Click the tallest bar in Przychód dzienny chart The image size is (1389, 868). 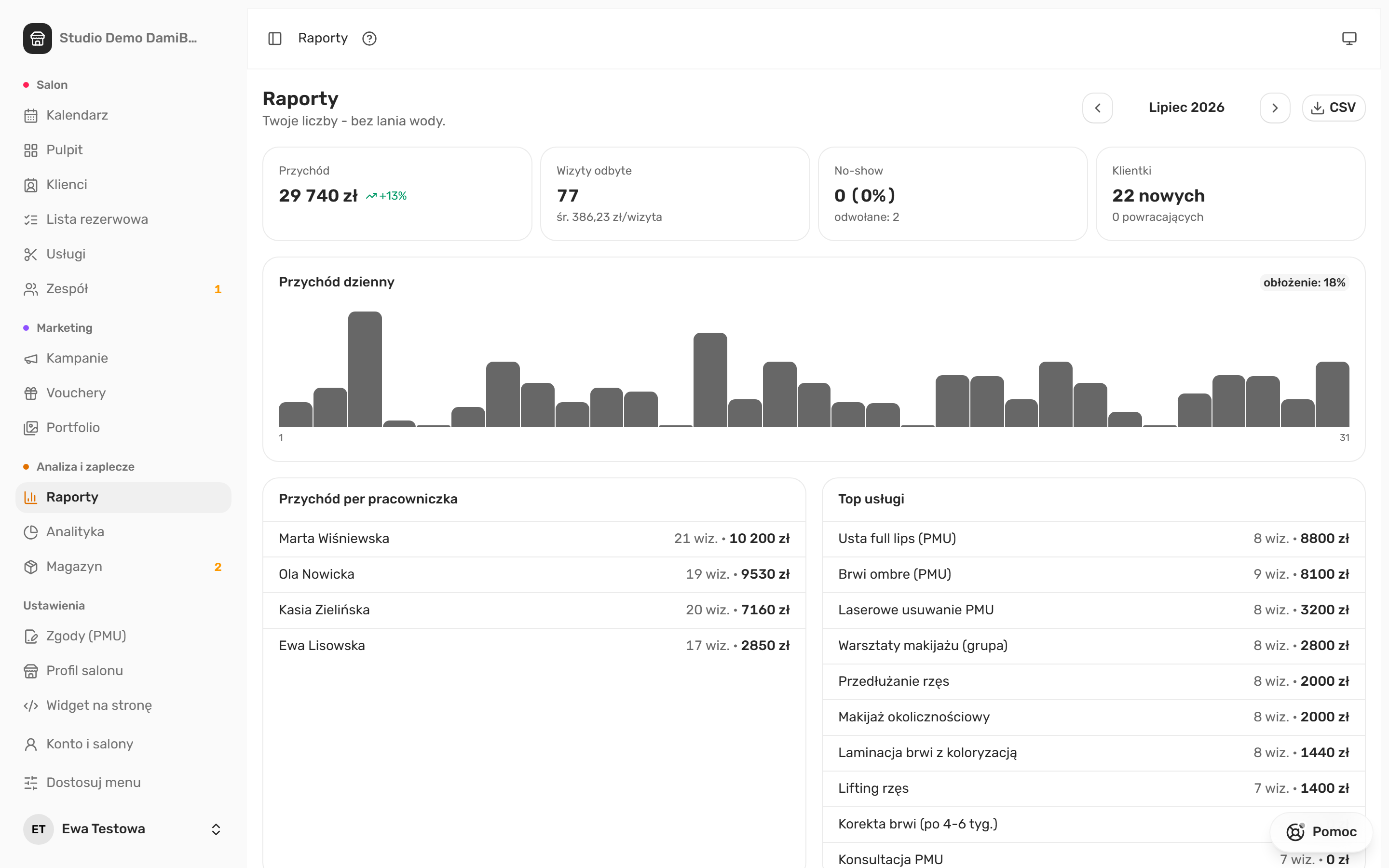tap(365, 369)
